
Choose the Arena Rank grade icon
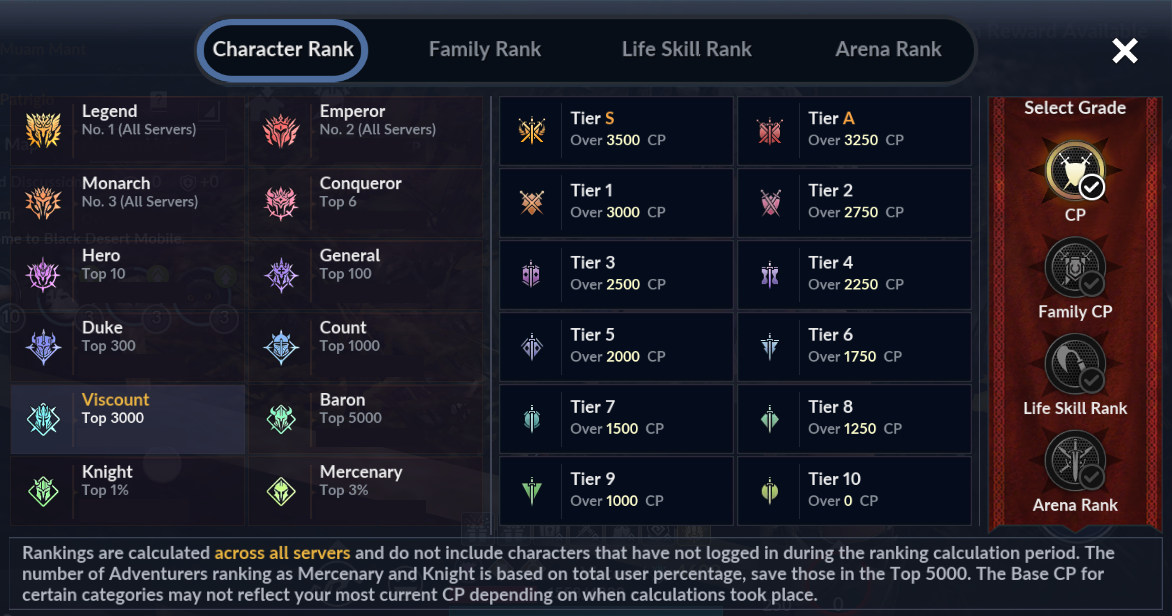[x=1074, y=461]
